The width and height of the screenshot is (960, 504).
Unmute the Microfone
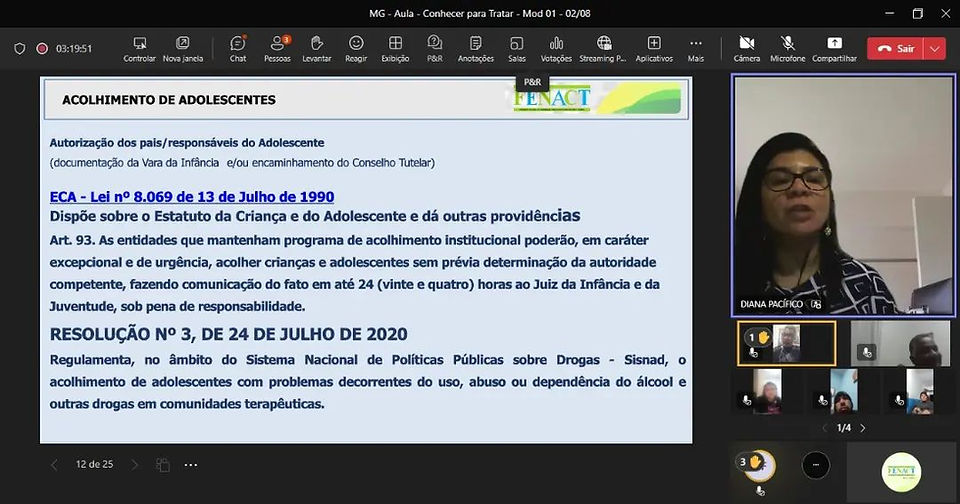(788, 49)
